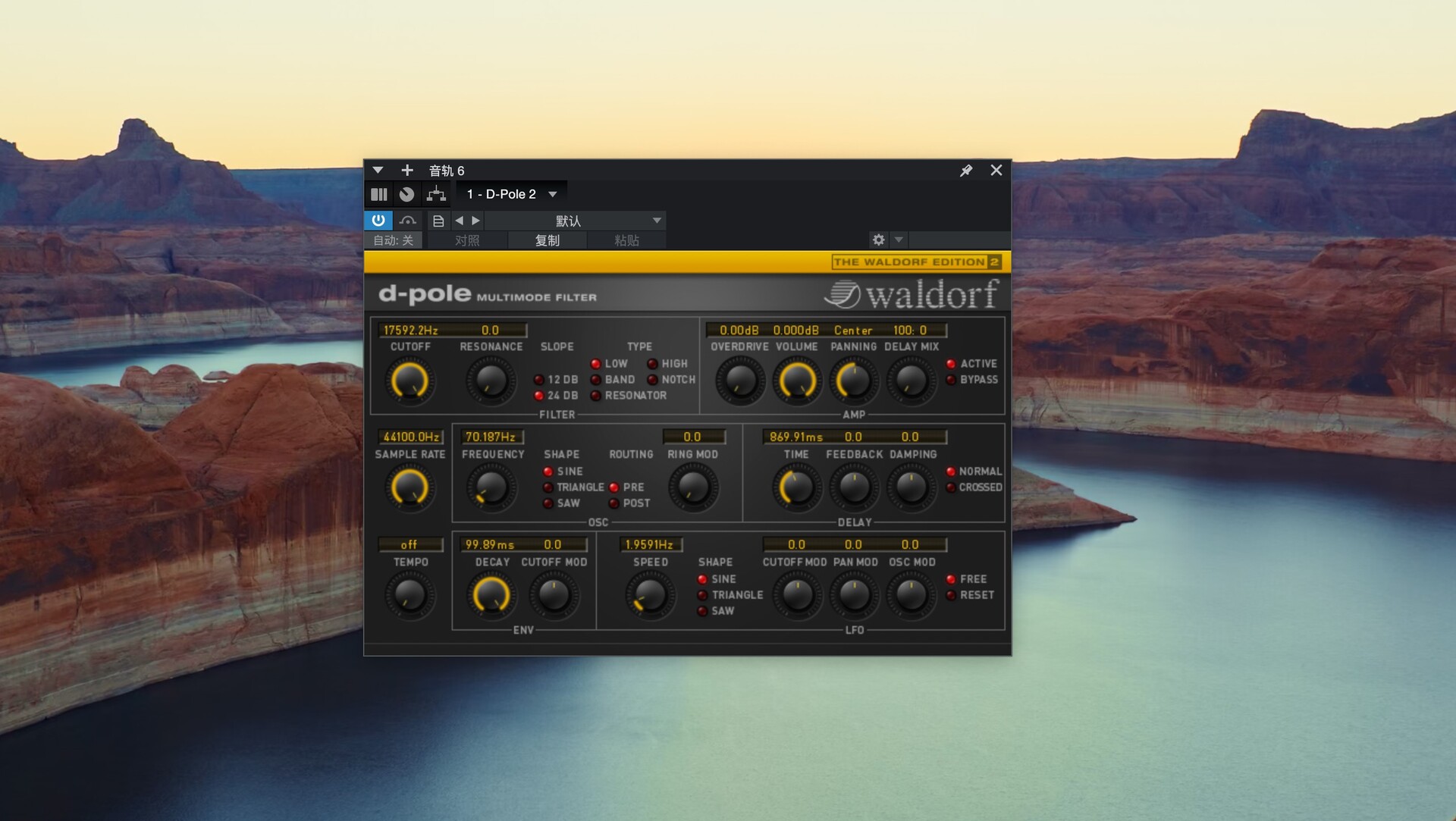Open the 默认 preset dropdown
The image size is (1456, 821).
[x=576, y=221]
